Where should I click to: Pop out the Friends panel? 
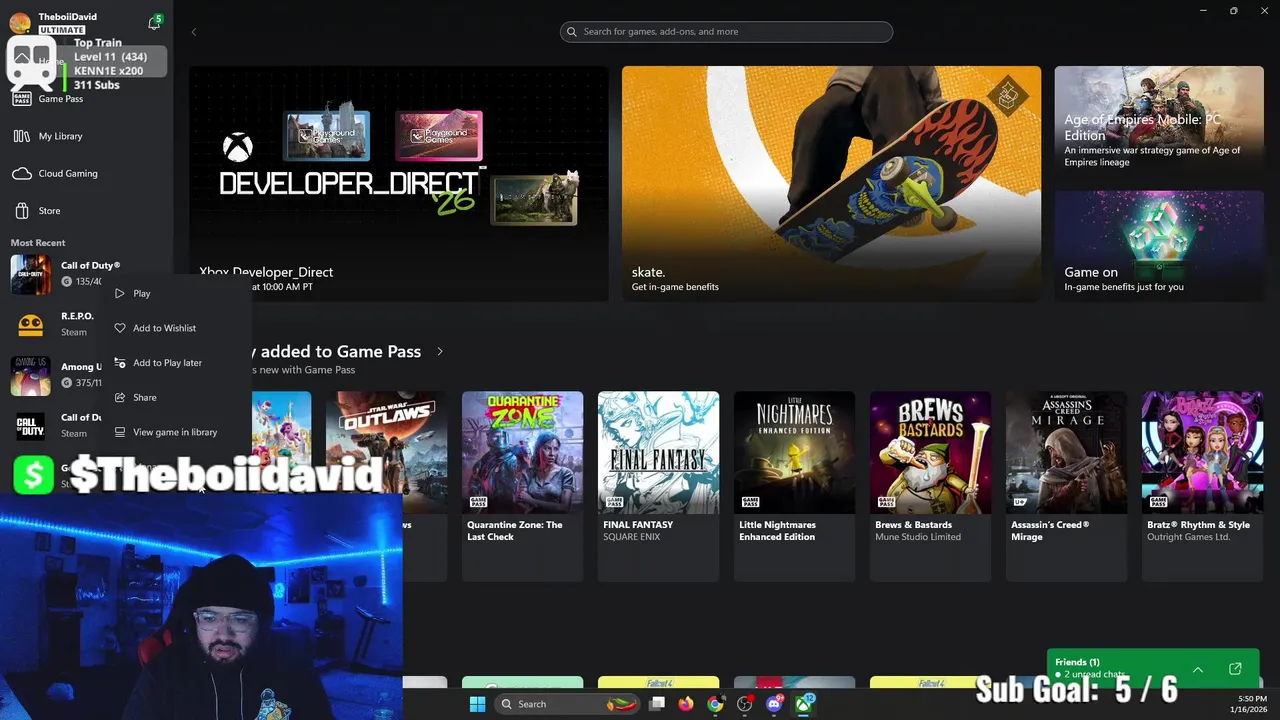(1235, 669)
